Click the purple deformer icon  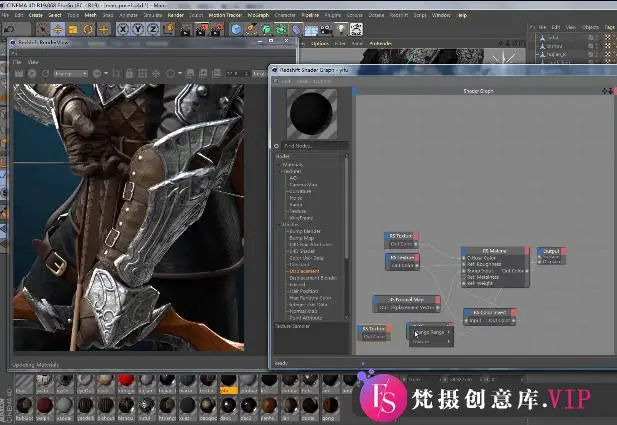coord(296,30)
